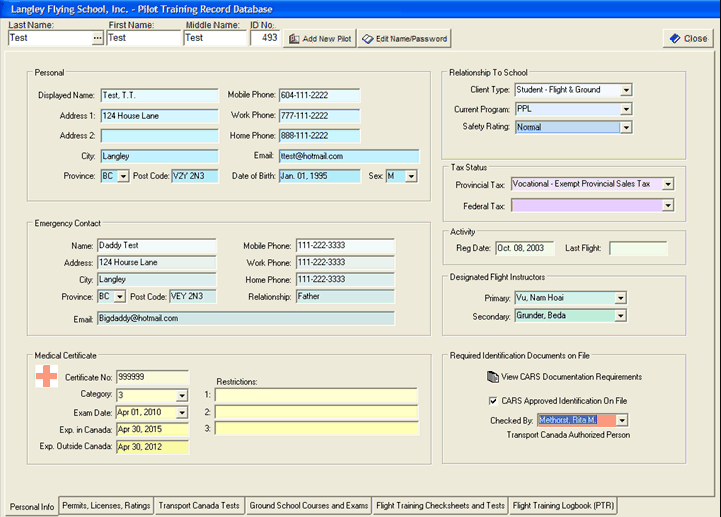Expand the Safety Rating dropdown

point(626,128)
